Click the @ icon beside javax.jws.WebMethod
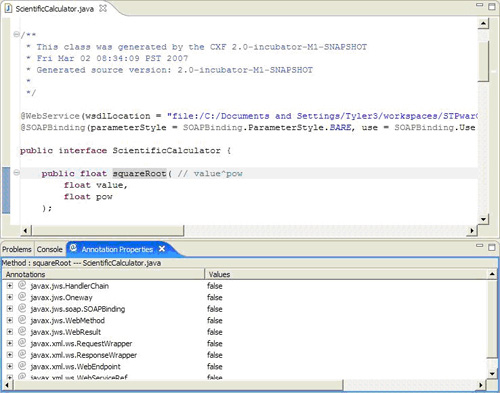Image resolution: width=500 pixels, height=393 pixels. click(22, 320)
